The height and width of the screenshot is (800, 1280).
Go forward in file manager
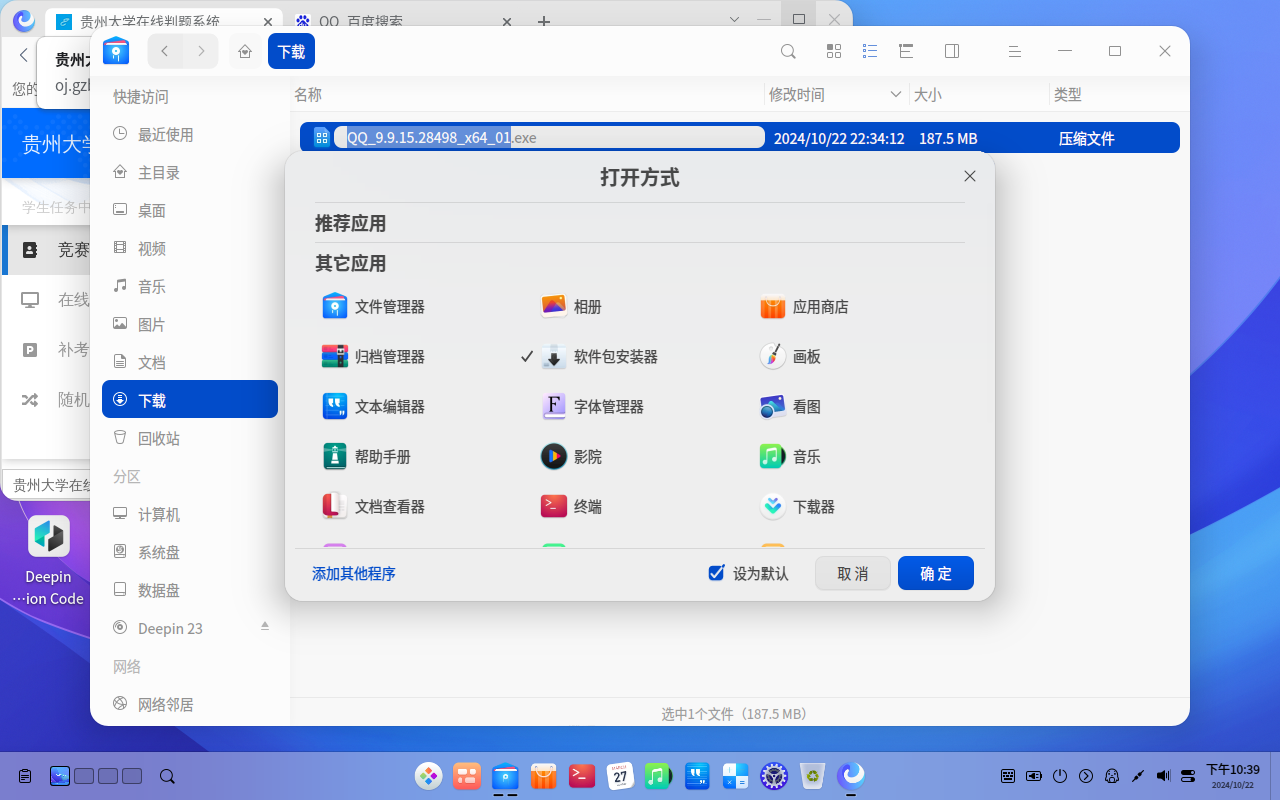click(x=201, y=51)
